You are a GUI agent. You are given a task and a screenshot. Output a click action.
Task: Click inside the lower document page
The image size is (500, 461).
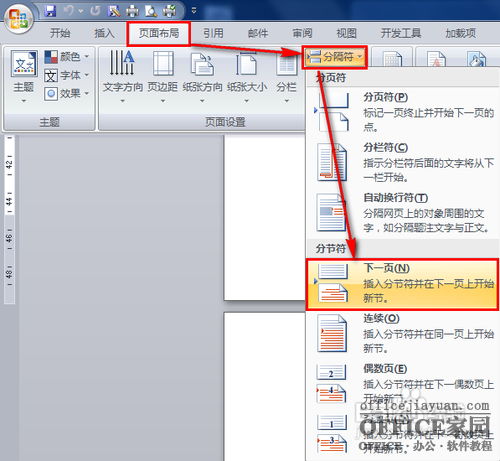click(x=264, y=387)
